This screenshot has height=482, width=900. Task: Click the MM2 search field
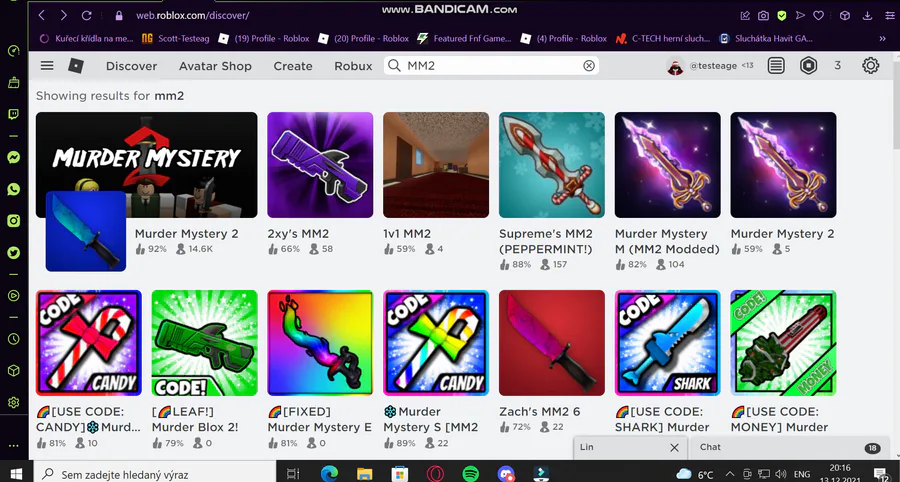[491, 65]
